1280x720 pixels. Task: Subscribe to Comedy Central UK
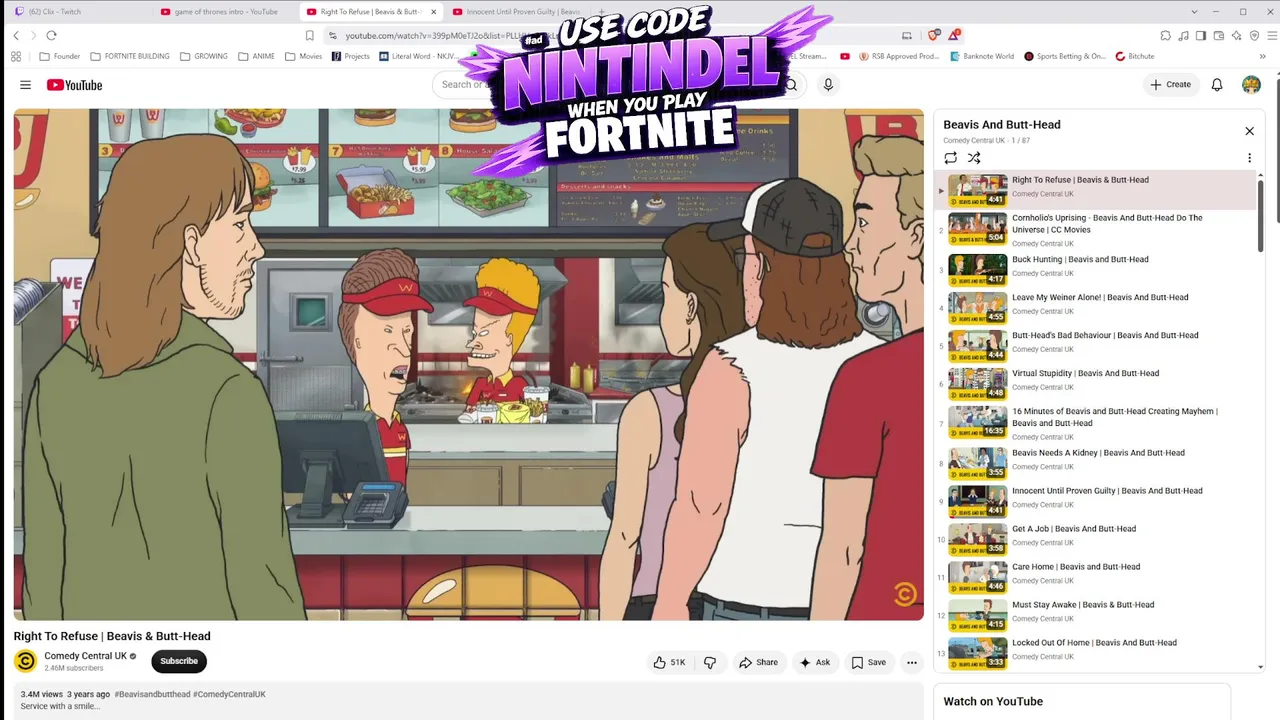[179, 661]
